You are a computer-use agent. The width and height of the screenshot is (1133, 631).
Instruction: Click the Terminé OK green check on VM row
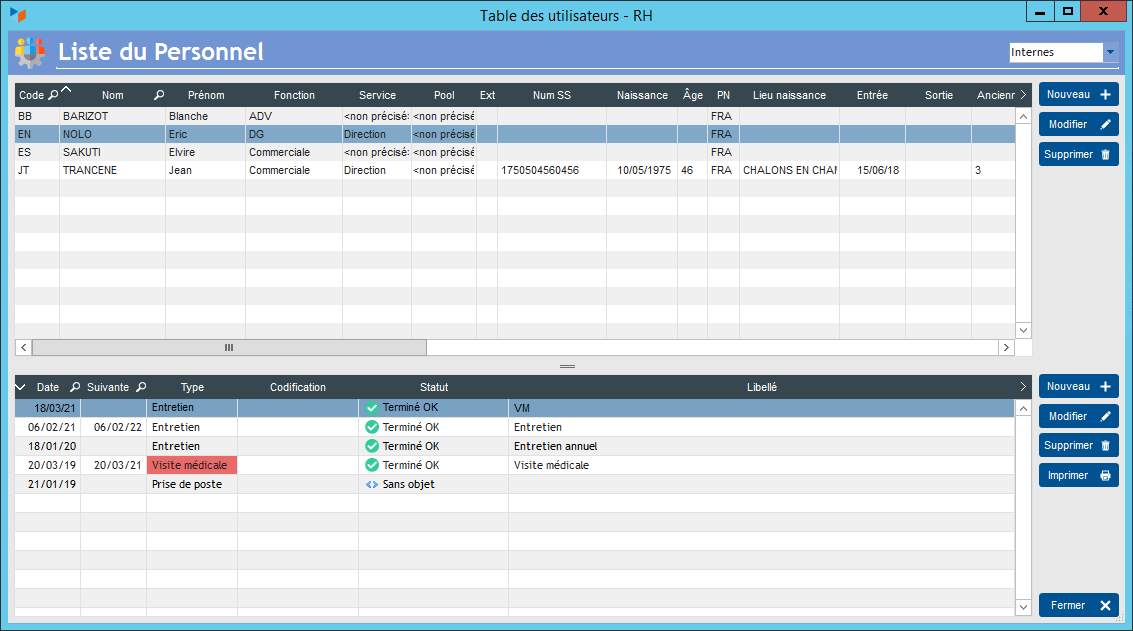pos(372,408)
